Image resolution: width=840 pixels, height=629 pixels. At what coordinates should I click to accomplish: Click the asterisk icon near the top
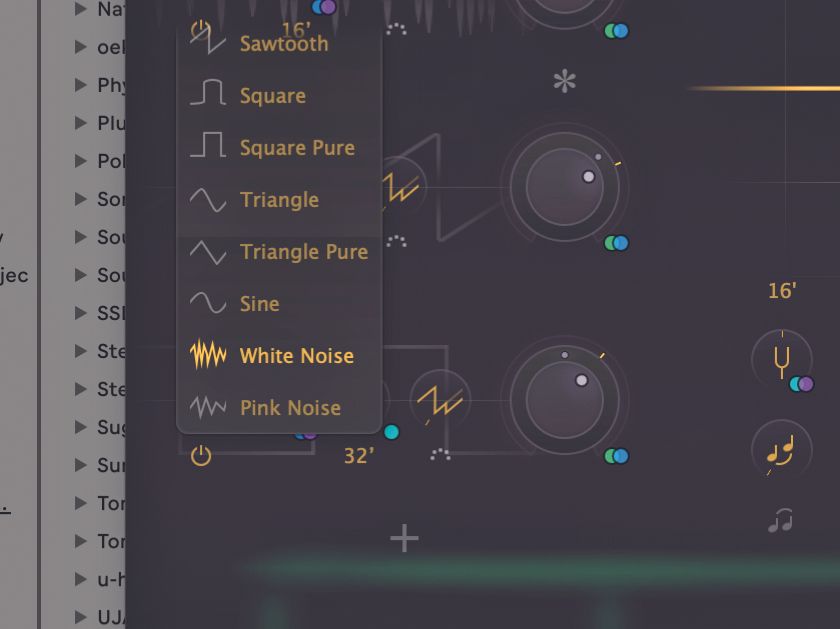[x=566, y=82]
